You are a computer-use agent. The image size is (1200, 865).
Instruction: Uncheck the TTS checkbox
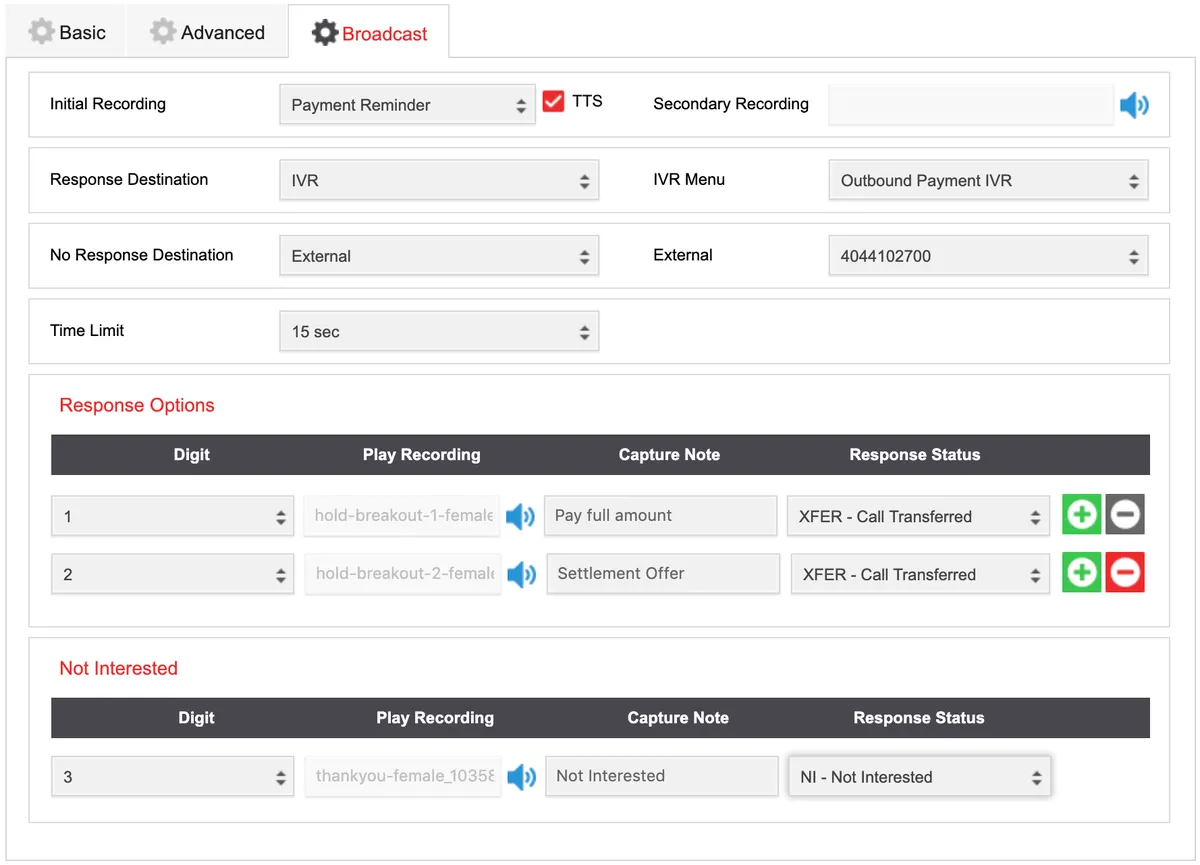[553, 102]
